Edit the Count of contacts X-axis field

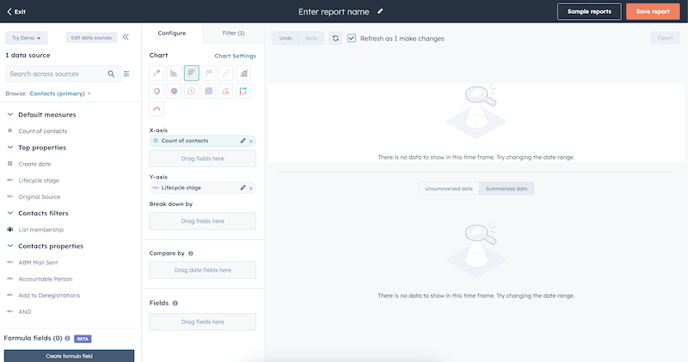(x=243, y=141)
